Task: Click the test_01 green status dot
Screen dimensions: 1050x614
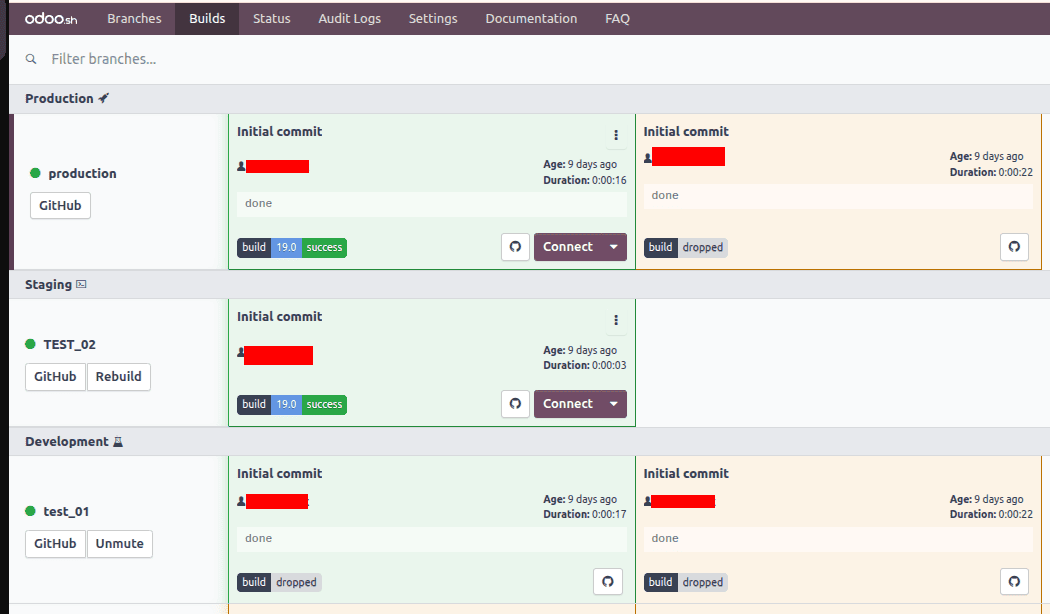Action: pyautogui.click(x=30, y=511)
